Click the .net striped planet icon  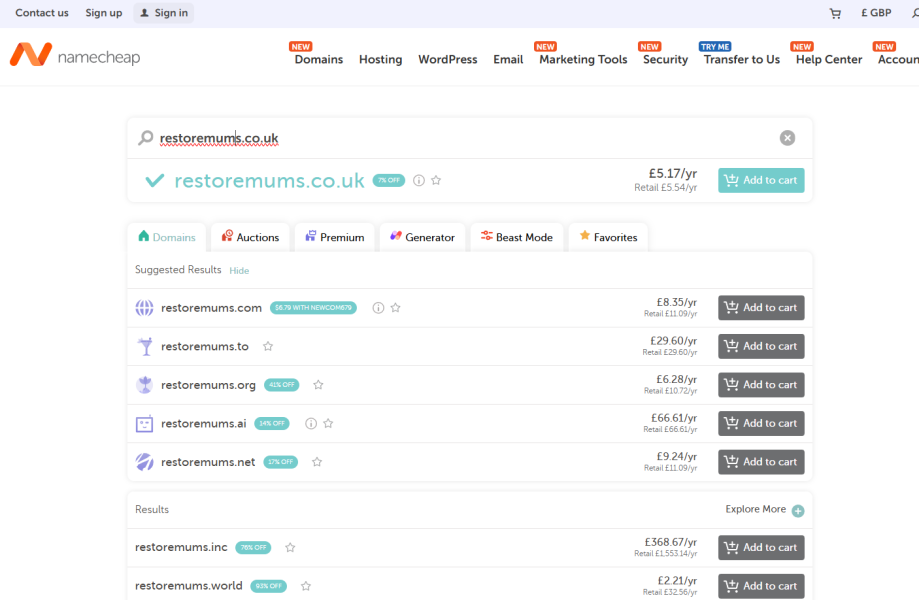144,462
